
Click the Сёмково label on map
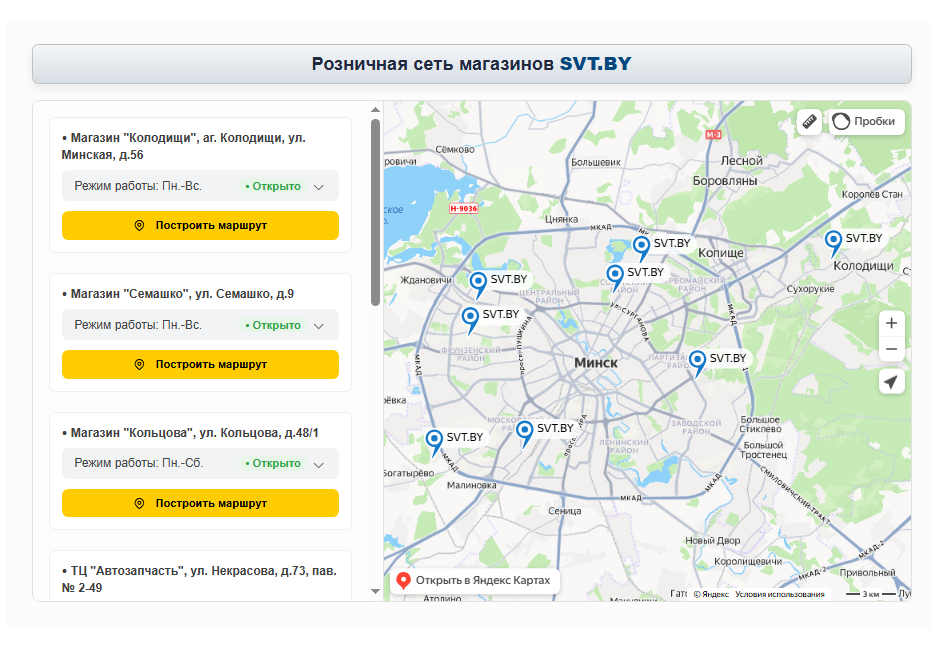click(455, 149)
